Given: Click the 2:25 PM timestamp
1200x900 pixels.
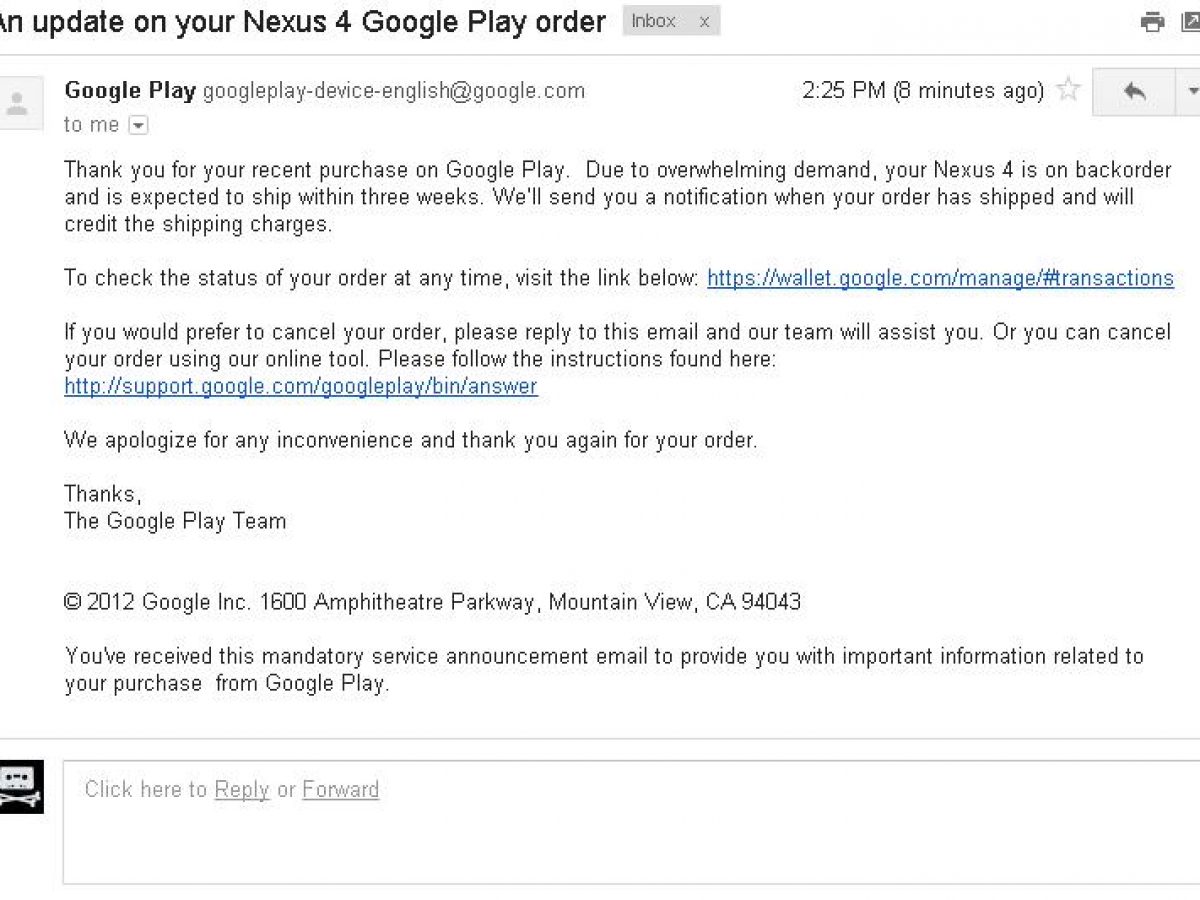Looking at the screenshot, I should (x=843, y=91).
